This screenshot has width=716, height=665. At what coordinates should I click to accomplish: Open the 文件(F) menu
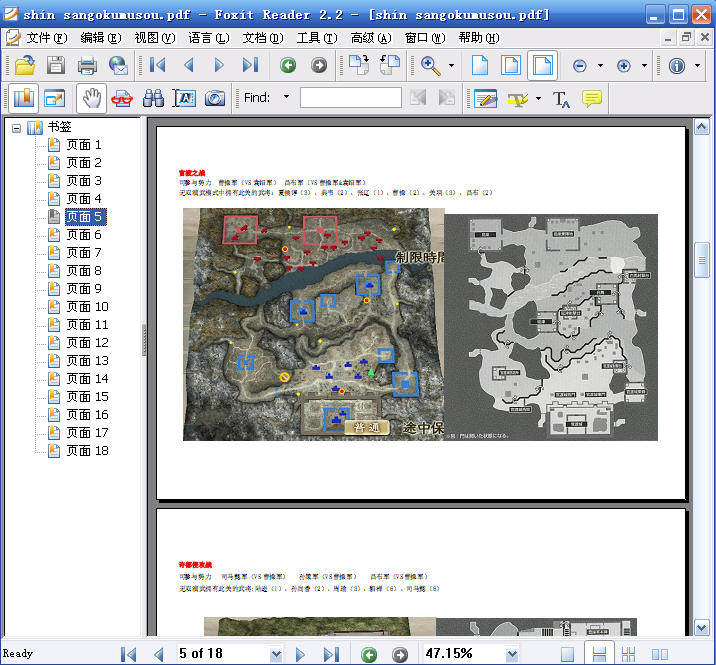click(46, 38)
